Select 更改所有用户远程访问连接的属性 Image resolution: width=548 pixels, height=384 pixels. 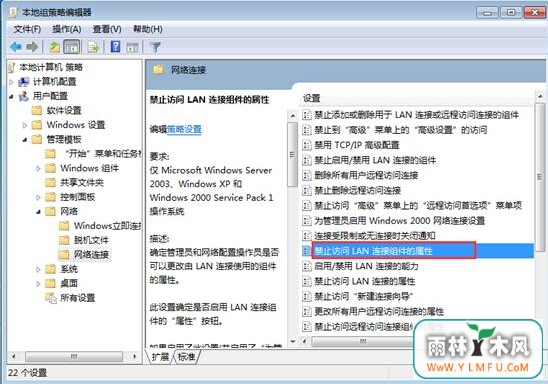pyautogui.click(x=373, y=311)
